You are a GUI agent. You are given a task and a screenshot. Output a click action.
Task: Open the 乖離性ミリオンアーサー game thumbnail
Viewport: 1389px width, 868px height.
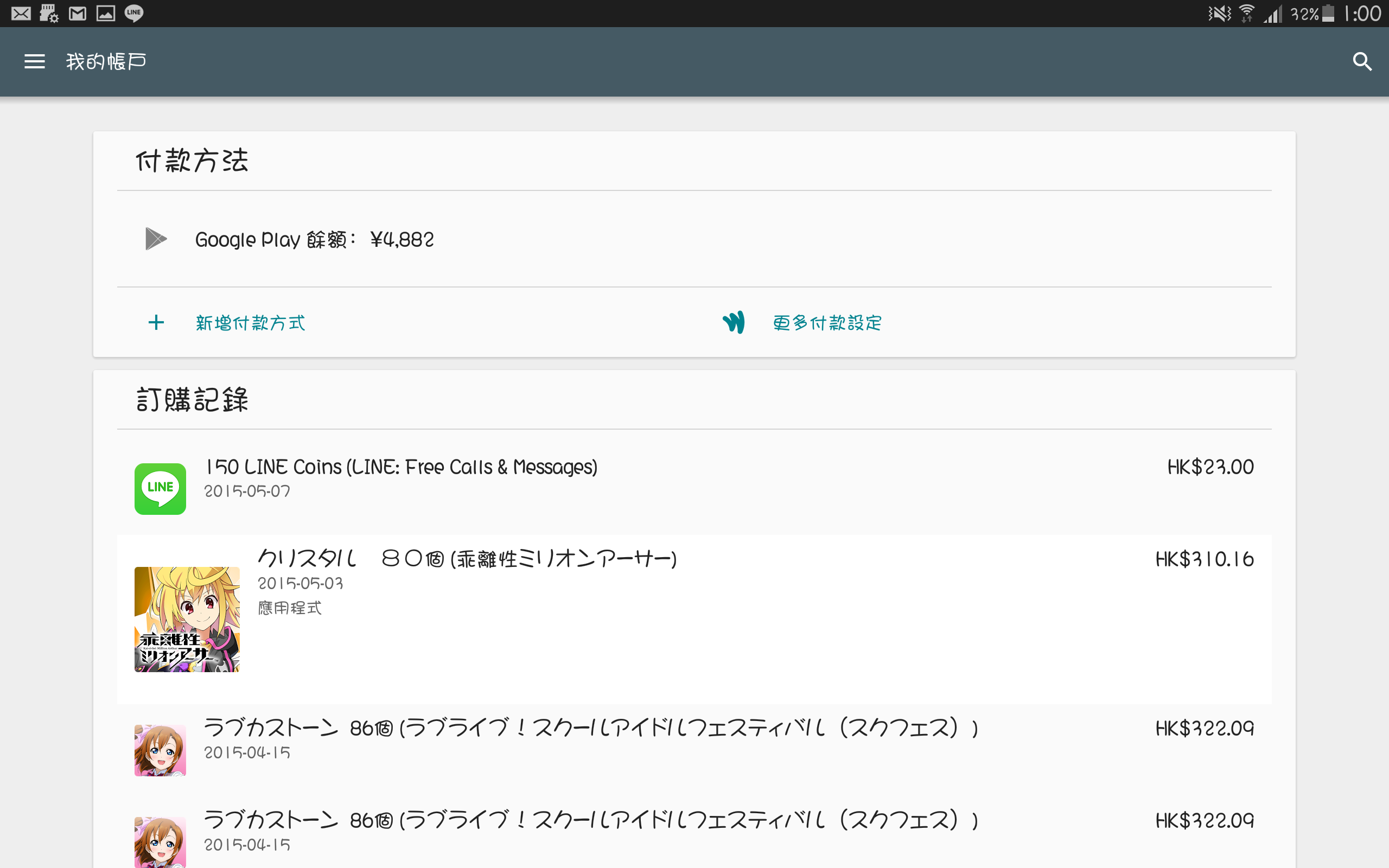[x=187, y=620]
